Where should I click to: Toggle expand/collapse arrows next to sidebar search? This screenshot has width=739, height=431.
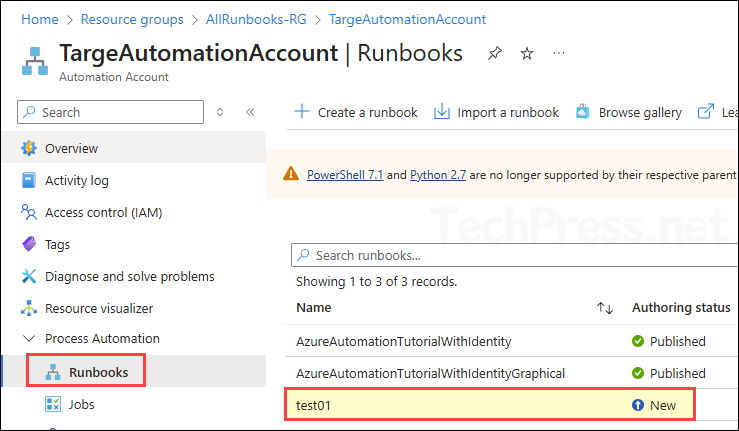(220, 112)
